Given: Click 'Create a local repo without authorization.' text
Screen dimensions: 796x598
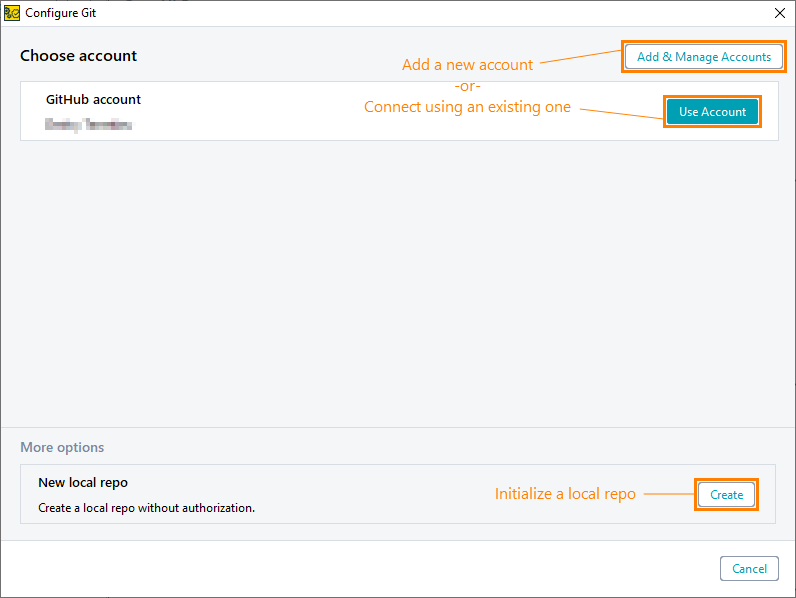Looking at the screenshot, I should pyautogui.click(x=146, y=508).
